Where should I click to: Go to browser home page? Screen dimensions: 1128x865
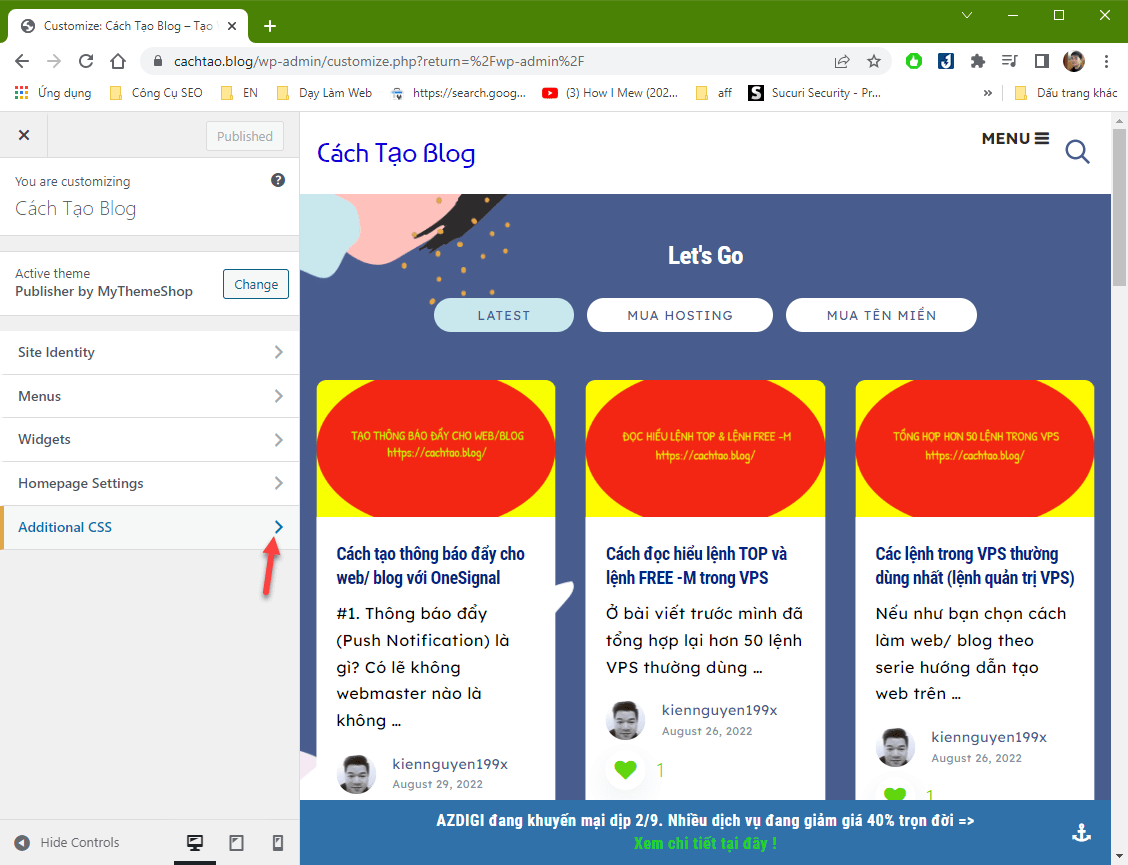pos(118,61)
